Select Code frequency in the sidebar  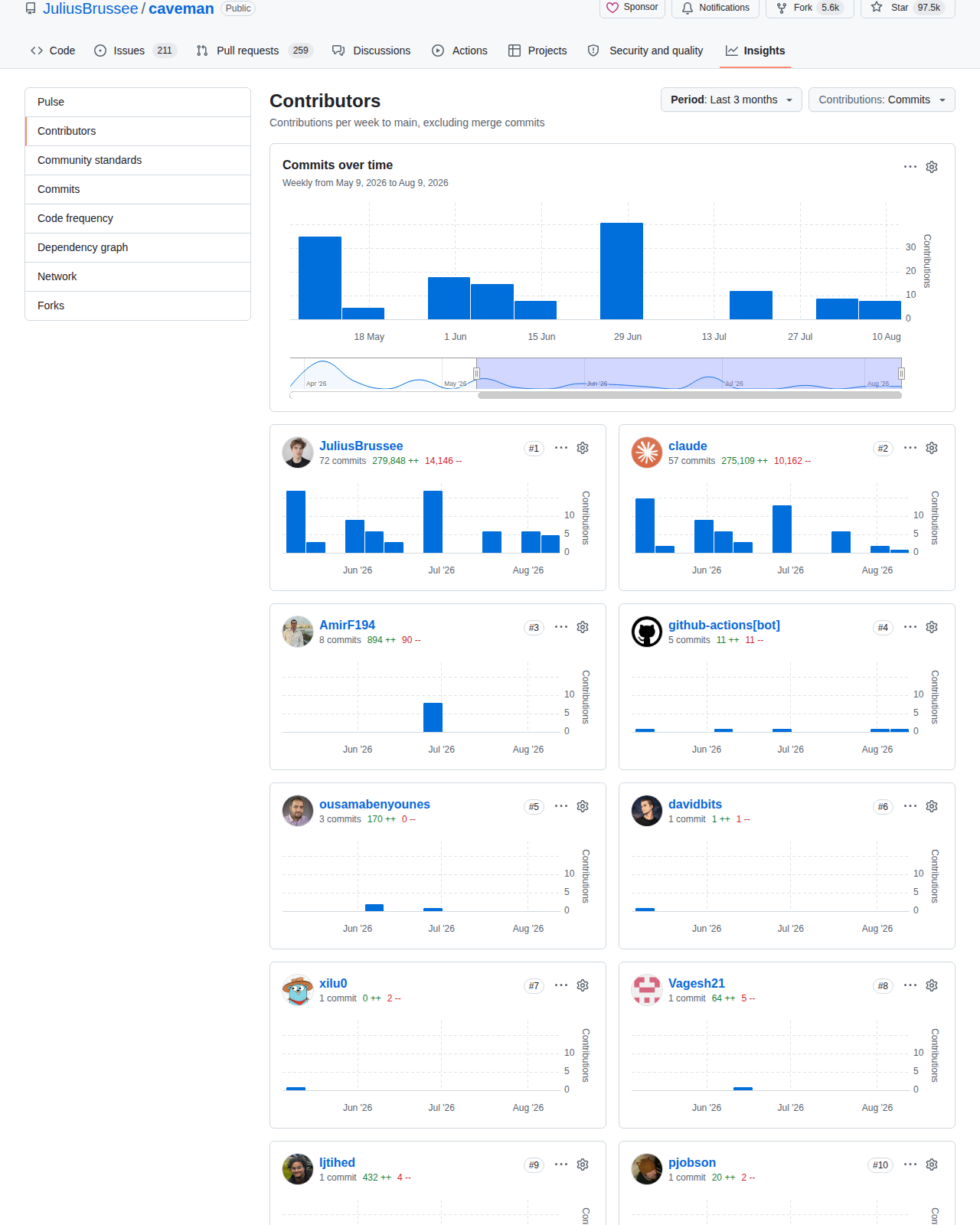point(138,218)
